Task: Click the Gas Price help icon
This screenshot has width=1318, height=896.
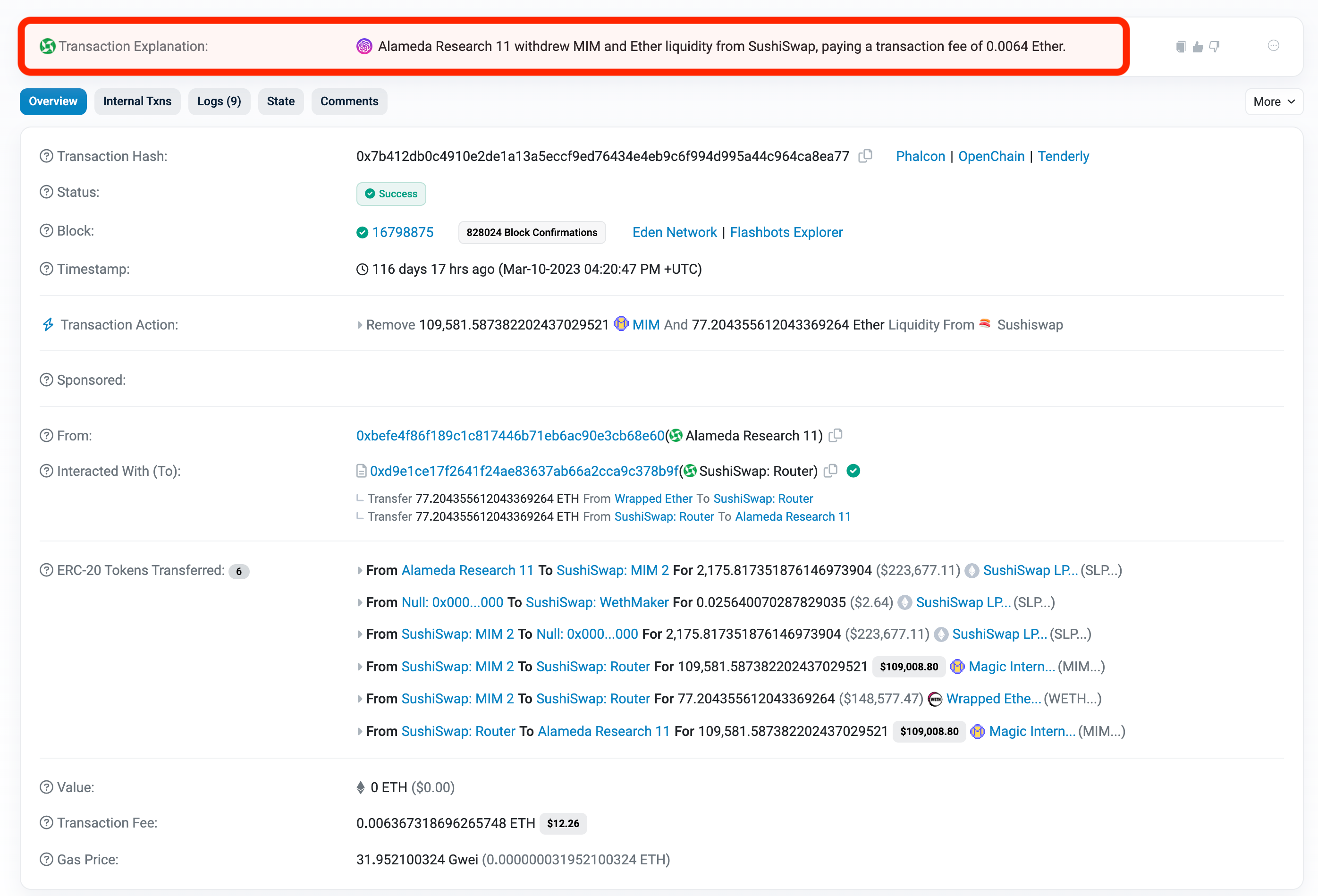Action: tap(47, 860)
